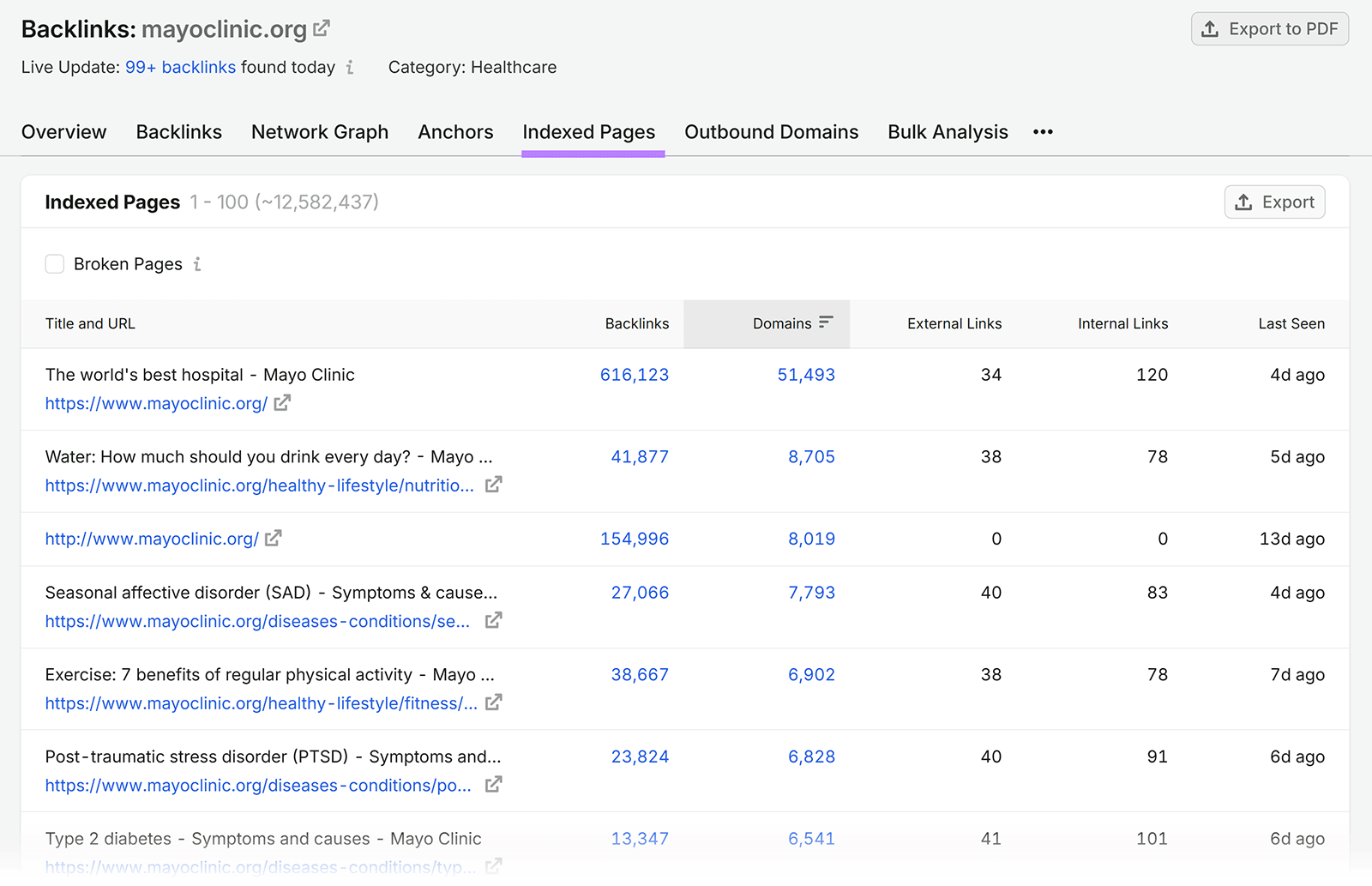Click the Title and URL column header
Screen dimensions: 1372x886
[x=90, y=323]
